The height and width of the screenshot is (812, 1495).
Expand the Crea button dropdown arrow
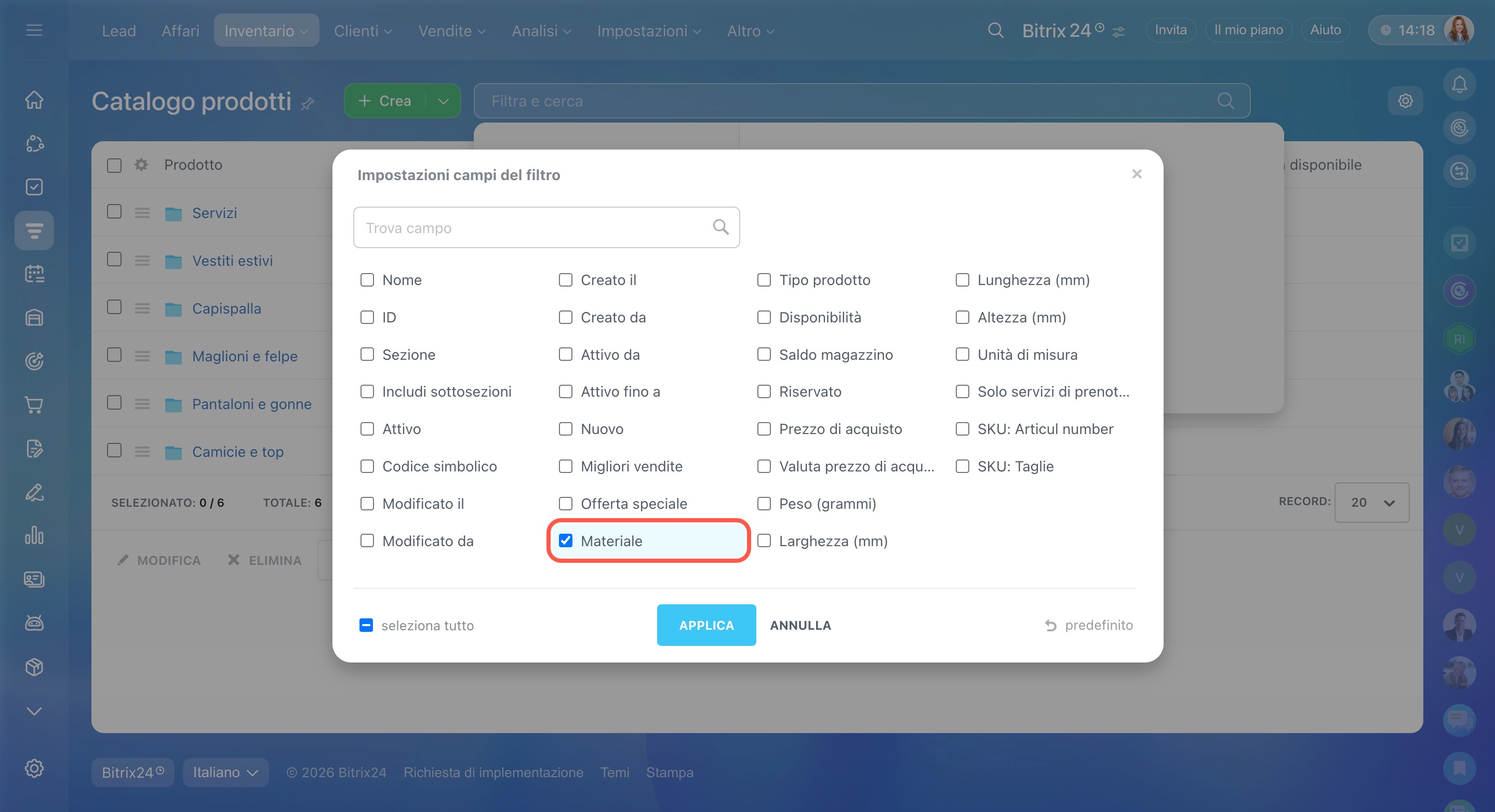(x=444, y=101)
